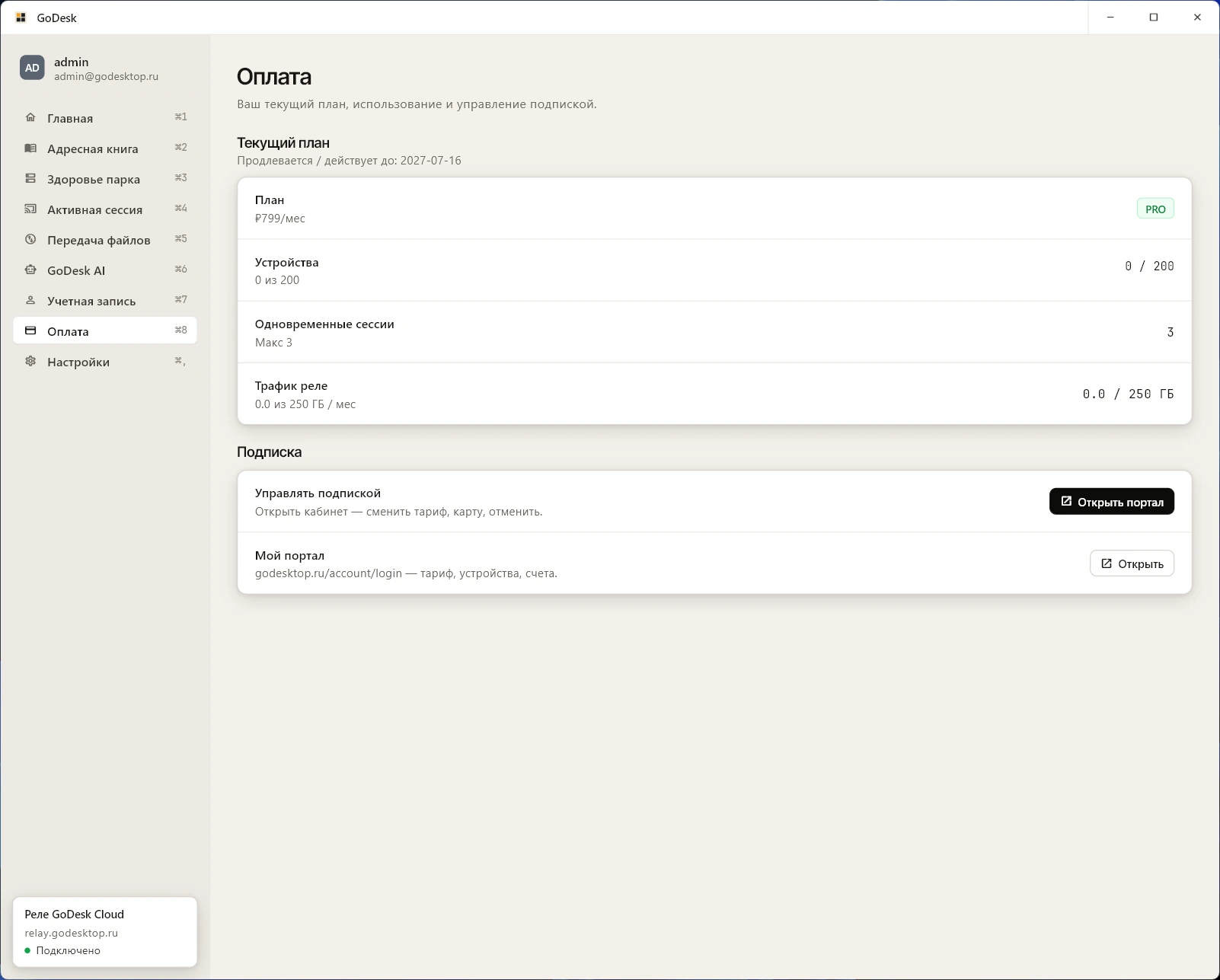
Task: Click the person icon beside Учетная запись
Action: coord(30,300)
